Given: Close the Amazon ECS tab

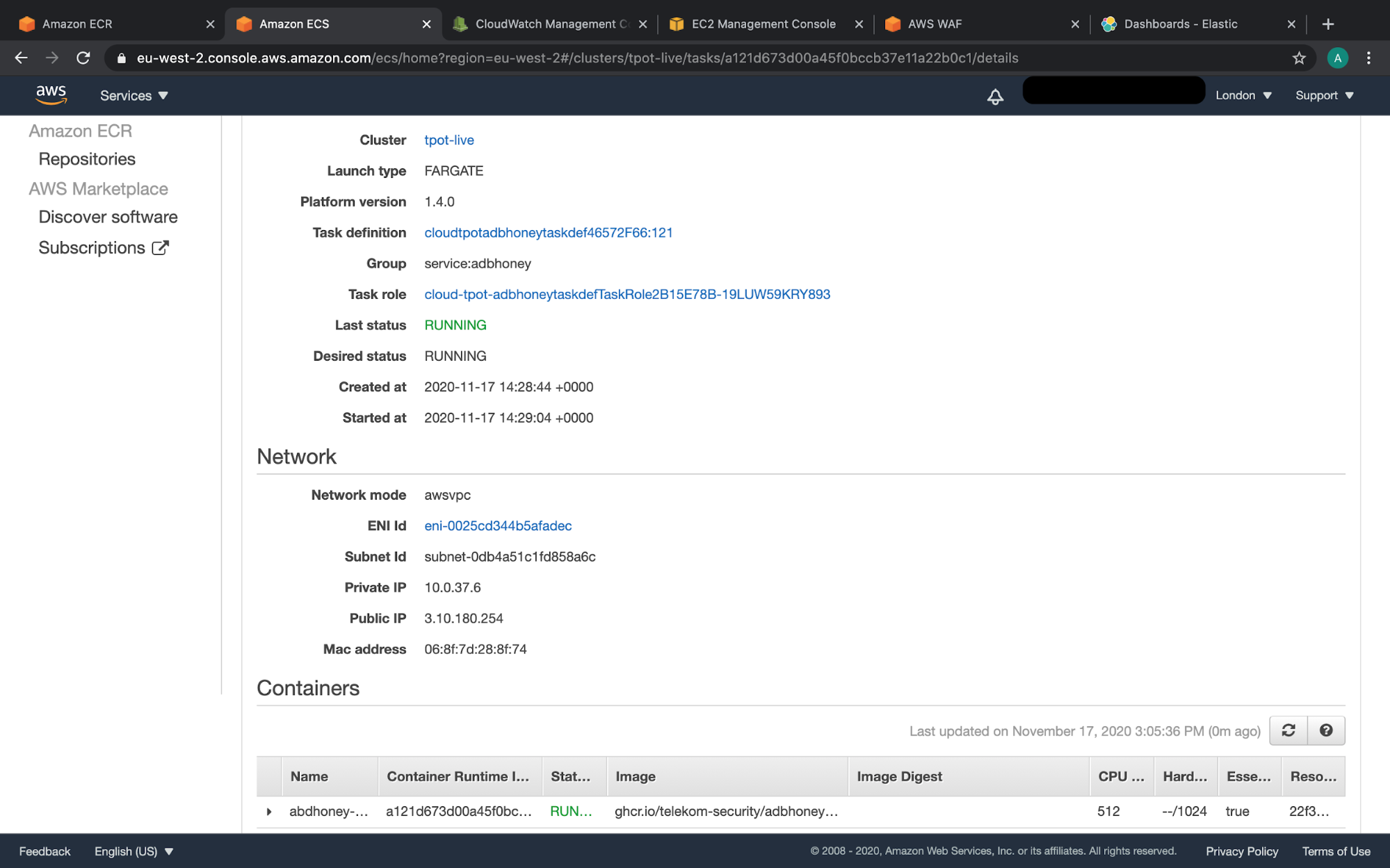Looking at the screenshot, I should coord(426,24).
